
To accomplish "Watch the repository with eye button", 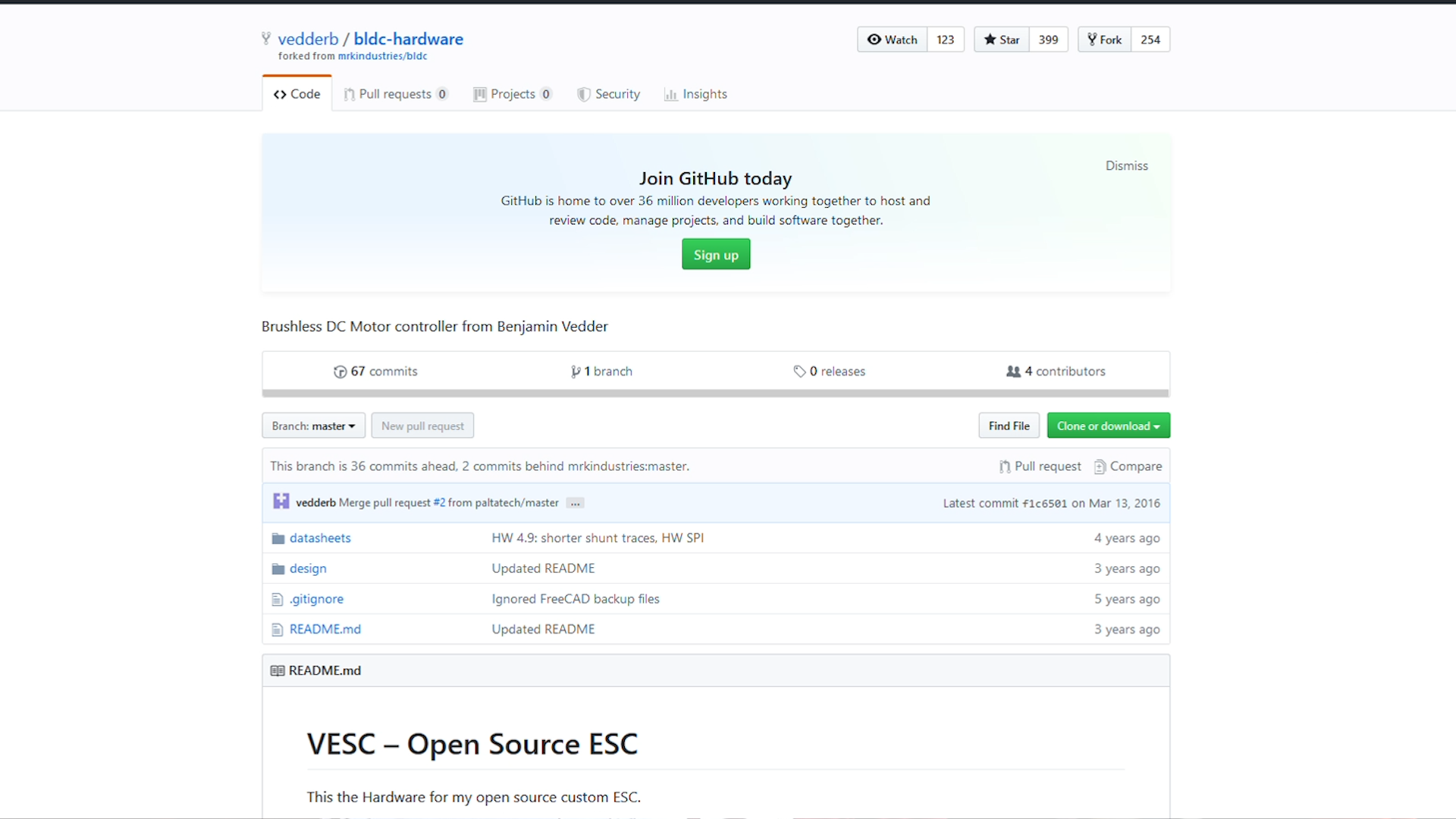I will [x=892, y=39].
